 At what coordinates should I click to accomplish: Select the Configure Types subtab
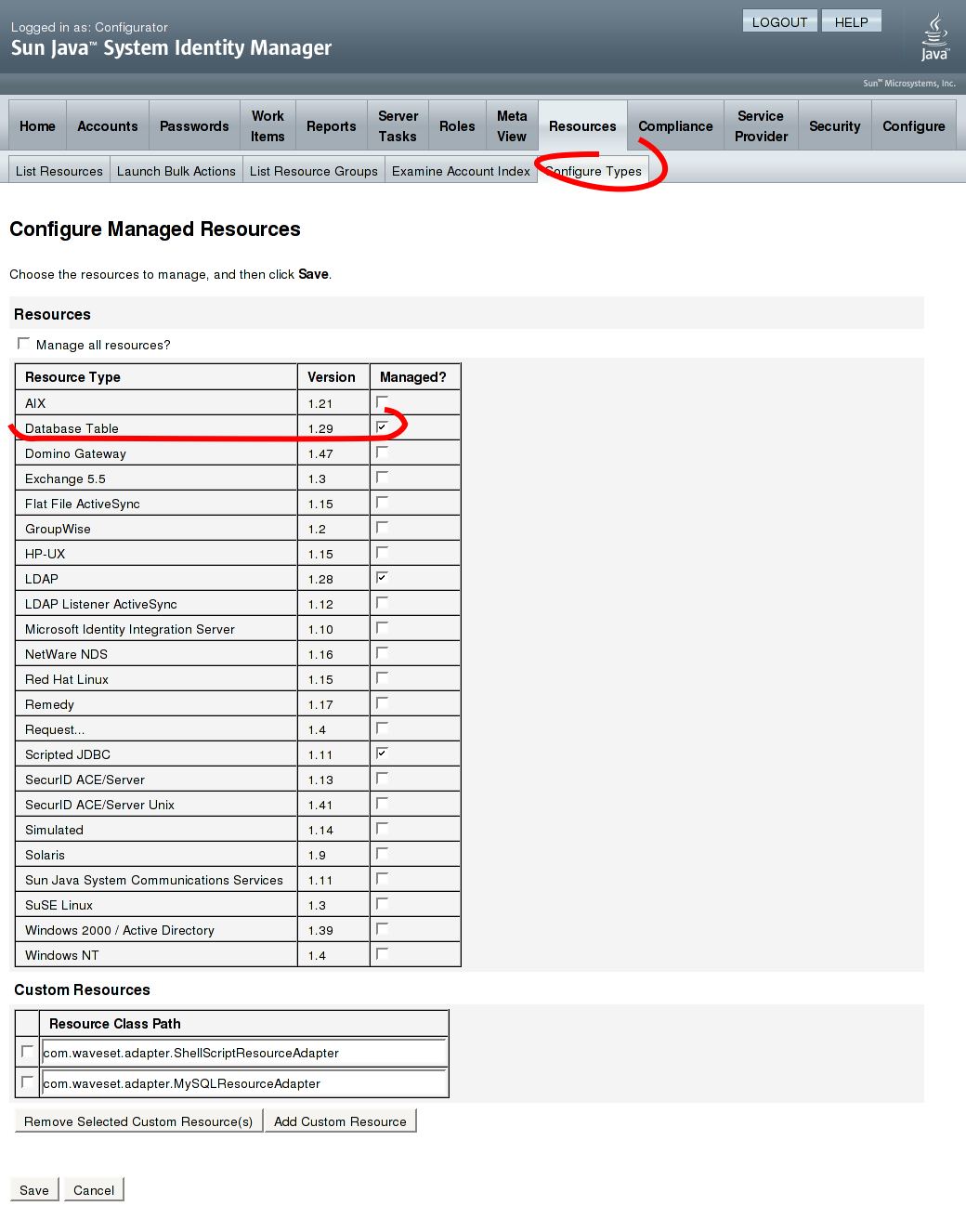[594, 171]
